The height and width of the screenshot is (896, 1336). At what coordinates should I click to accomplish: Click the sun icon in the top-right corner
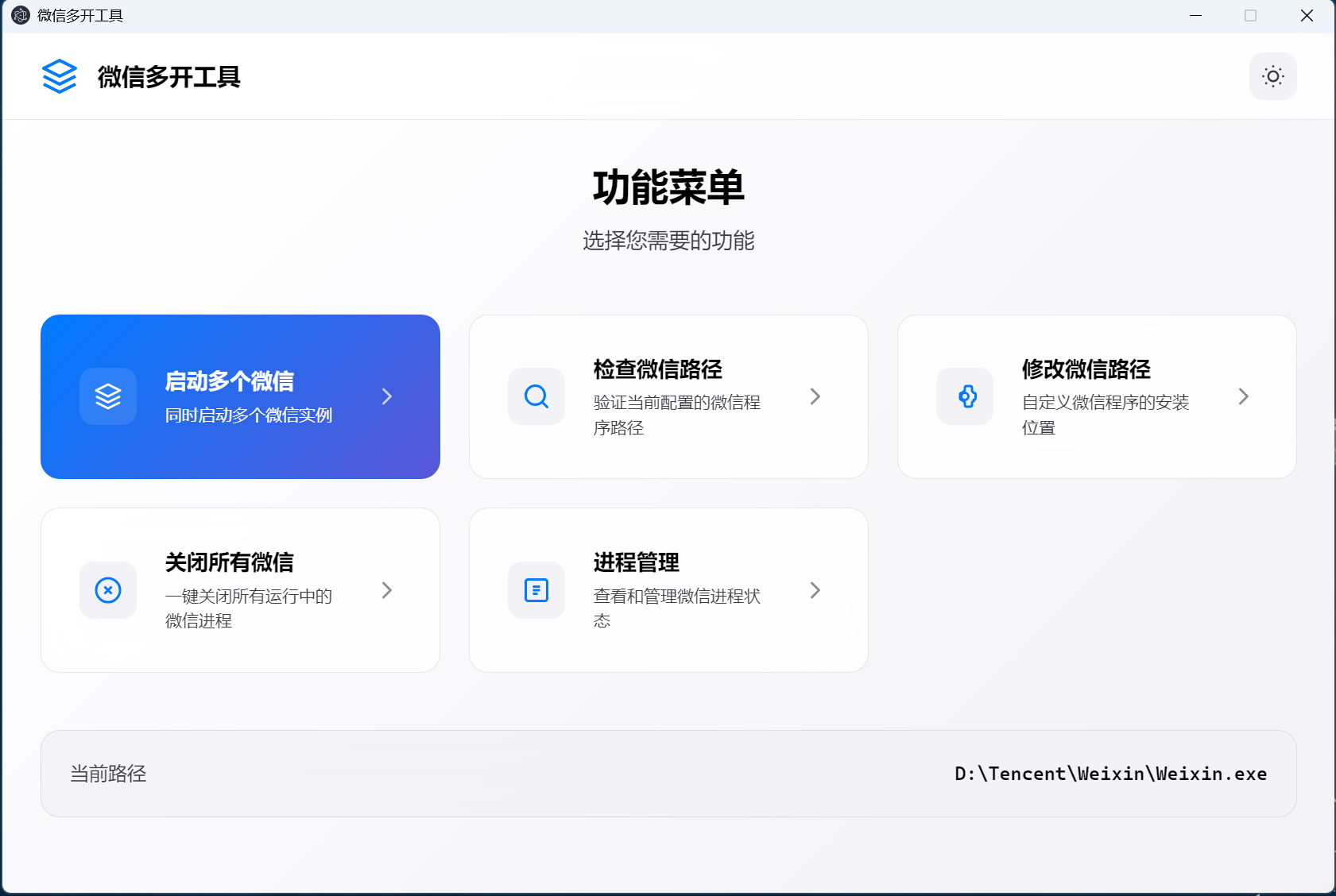point(1272,76)
